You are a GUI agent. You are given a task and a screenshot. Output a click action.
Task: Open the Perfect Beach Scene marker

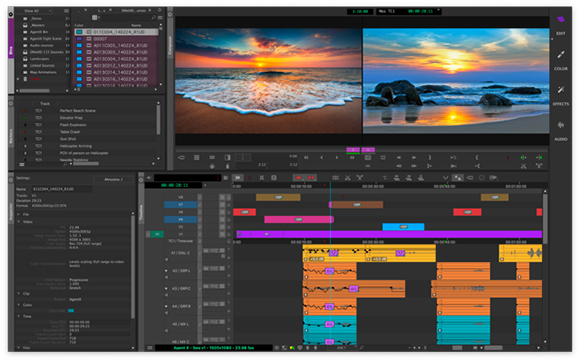pyautogui.click(x=78, y=111)
